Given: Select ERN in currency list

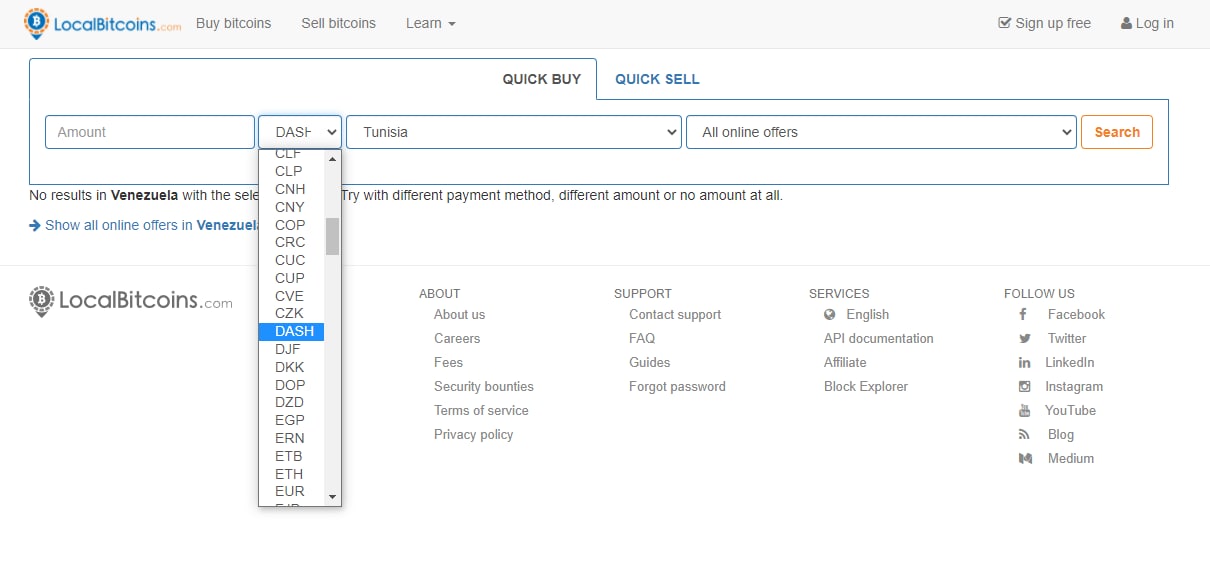Looking at the screenshot, I should tap(291, 438).
